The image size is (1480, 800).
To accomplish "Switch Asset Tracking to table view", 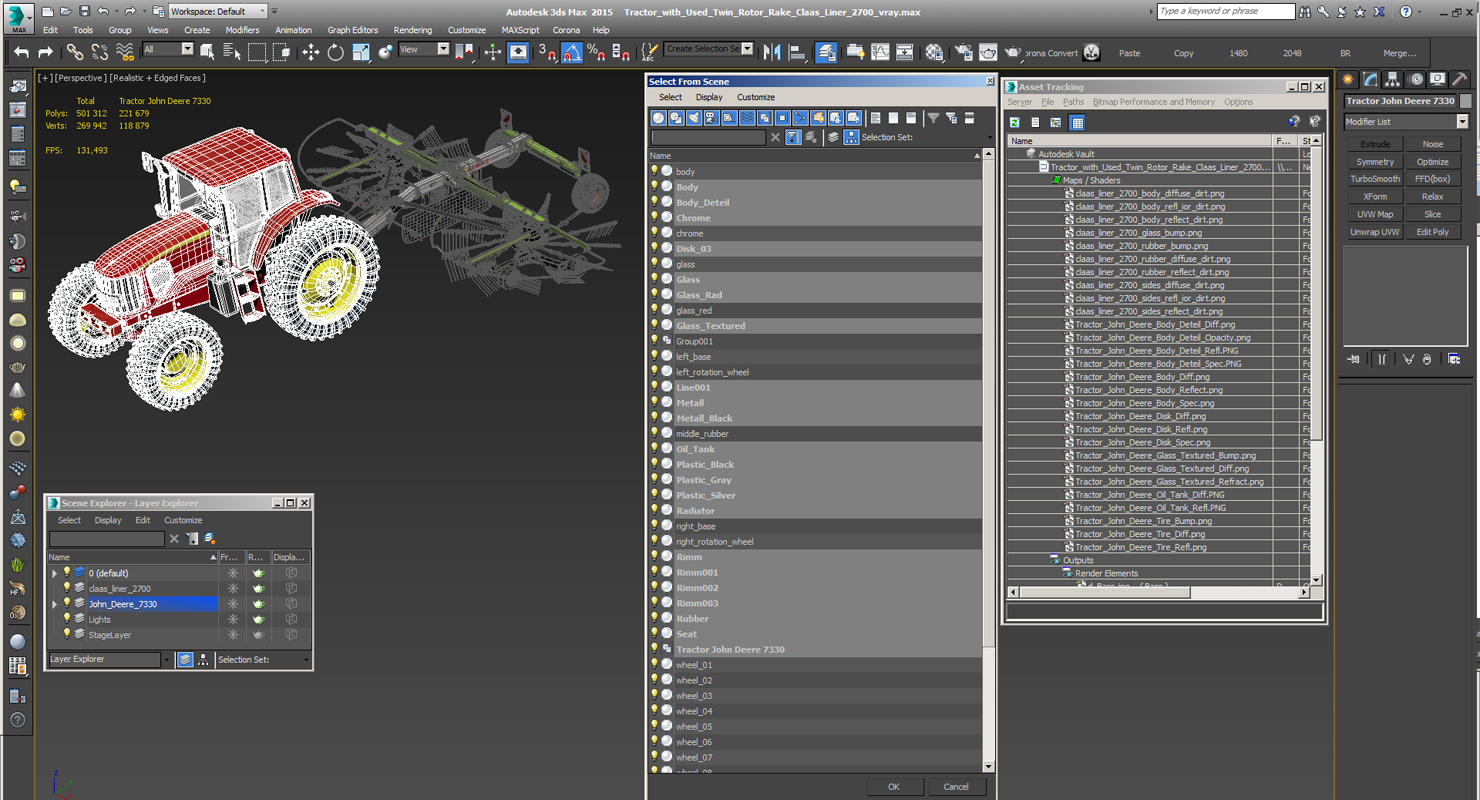I will coord(1077,122).
